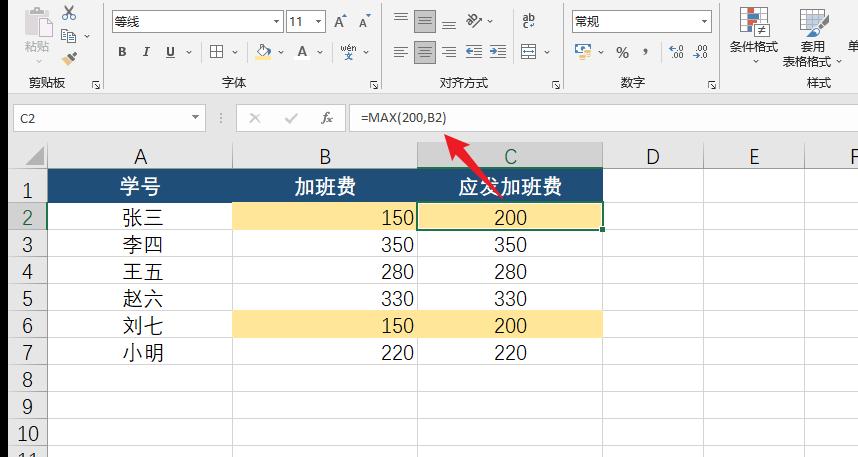Click the Format Painter brush icon
858x457 pixels.
click(69, 57)
